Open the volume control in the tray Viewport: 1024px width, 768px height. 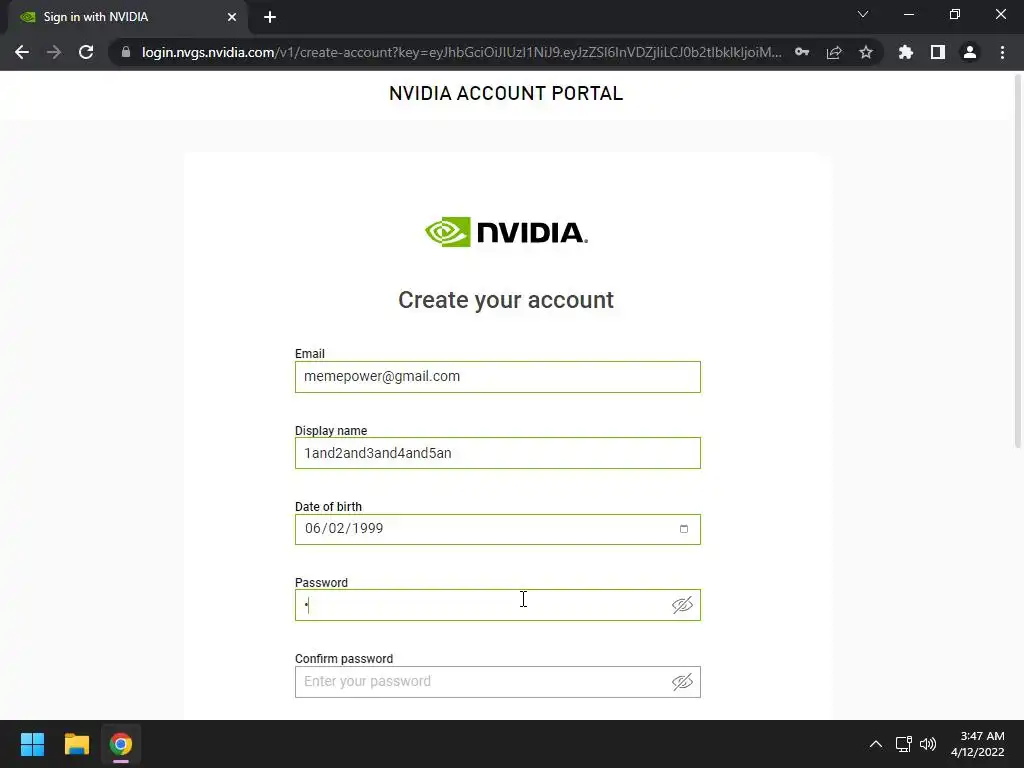tap(928, 744)
